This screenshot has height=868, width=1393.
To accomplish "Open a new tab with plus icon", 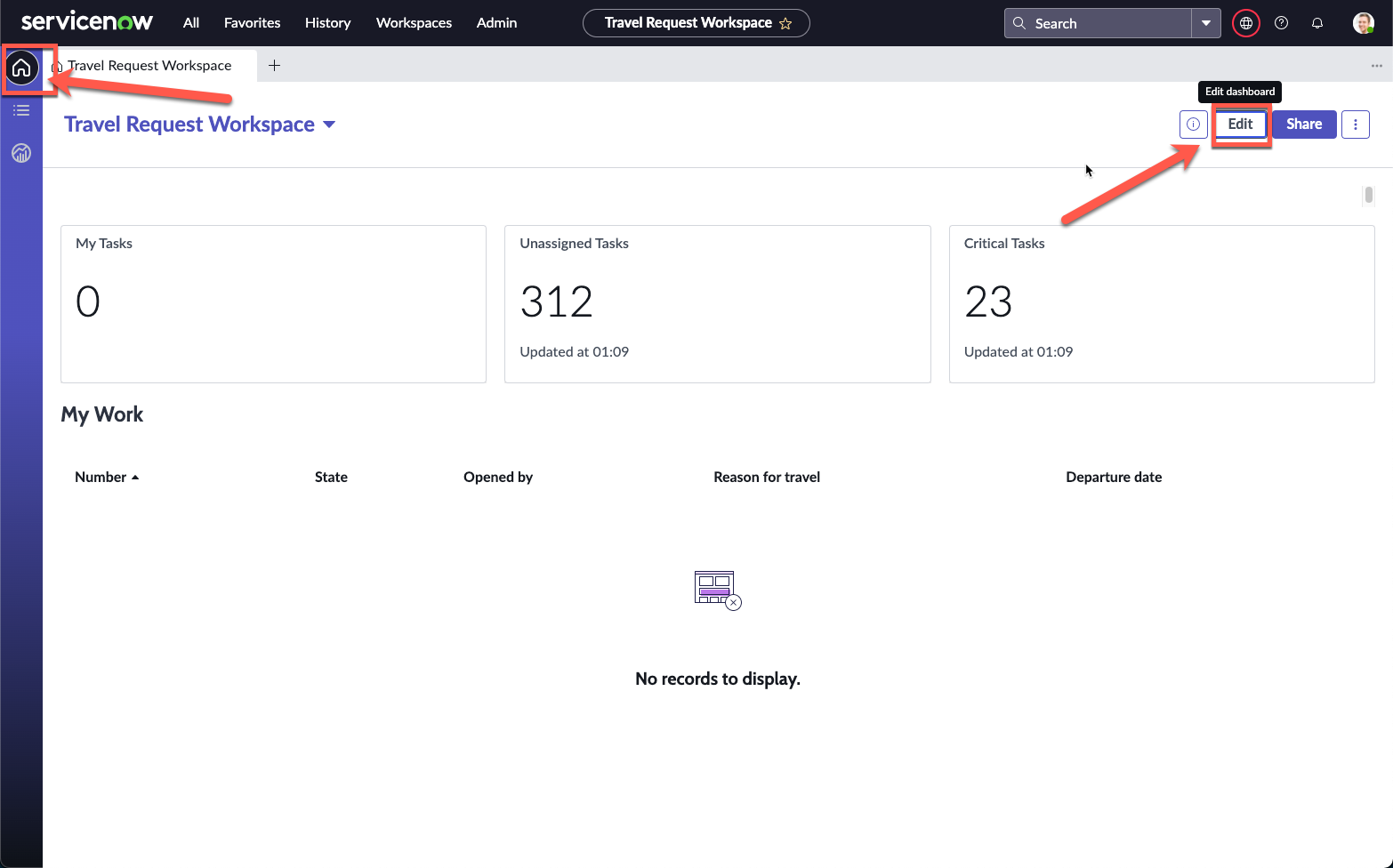I will (x=275, y=65).
